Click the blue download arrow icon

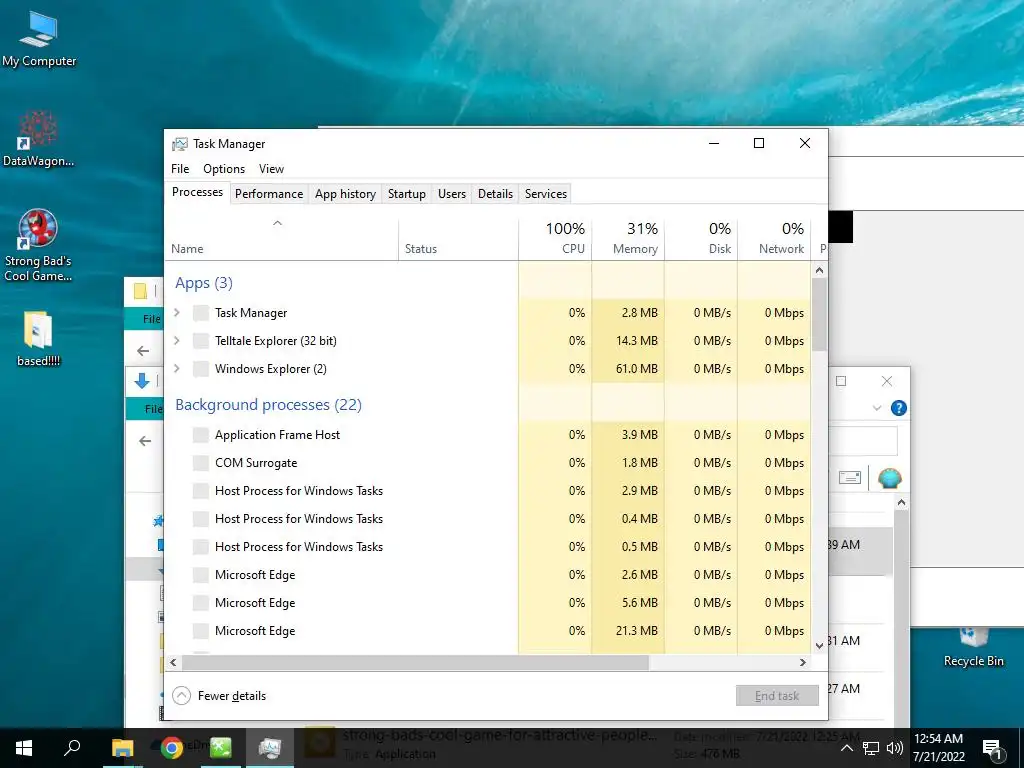(142, 381)
